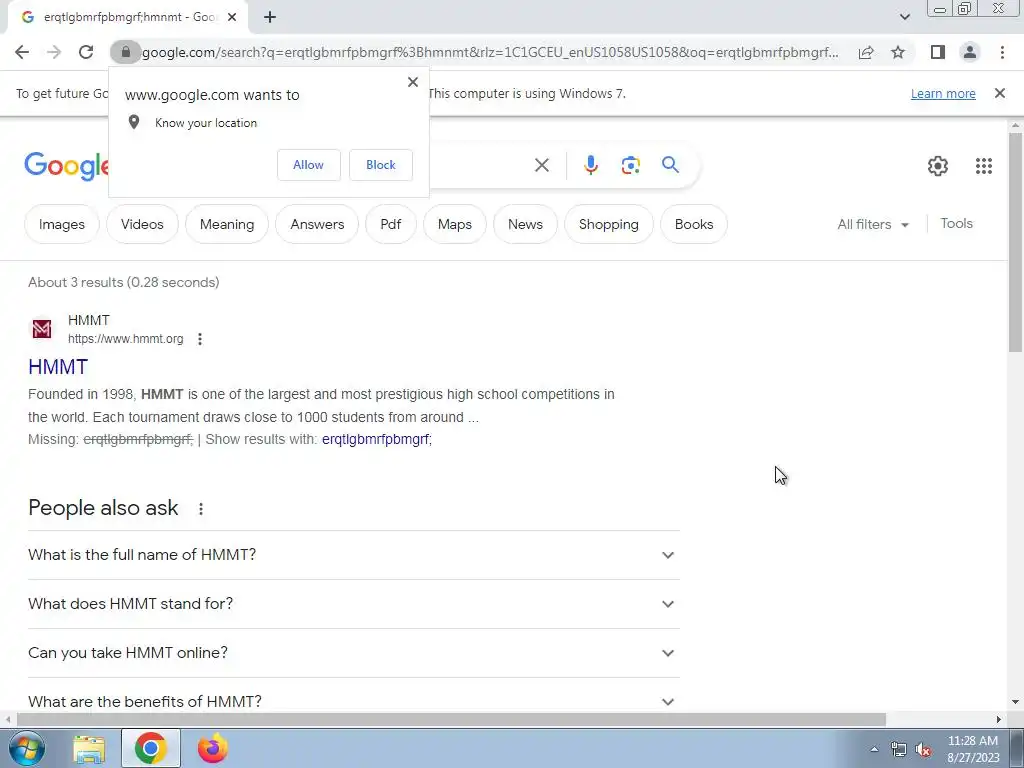This screenshot has width=1024, height=768.
Task: Open the Google apps grid
Action: pyautogui.click(x=984, y=166)
